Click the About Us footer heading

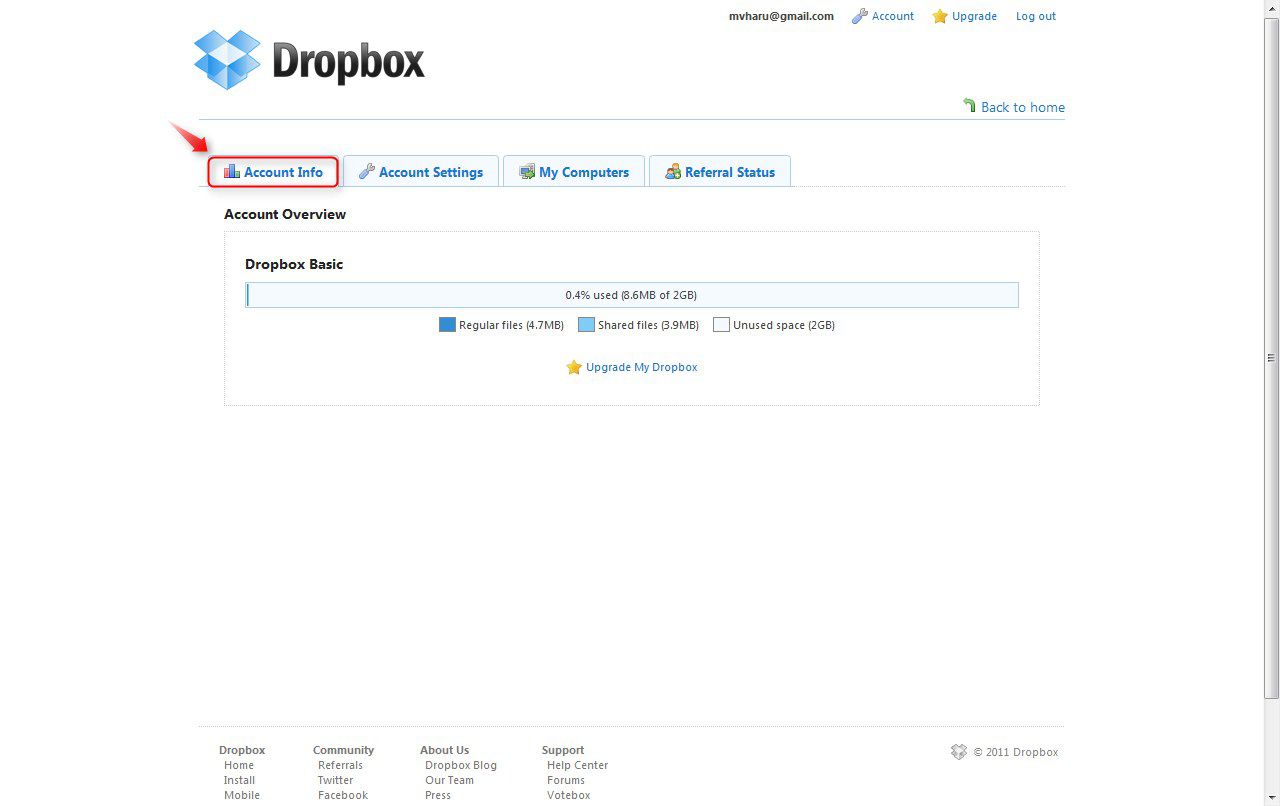point(444,750)
